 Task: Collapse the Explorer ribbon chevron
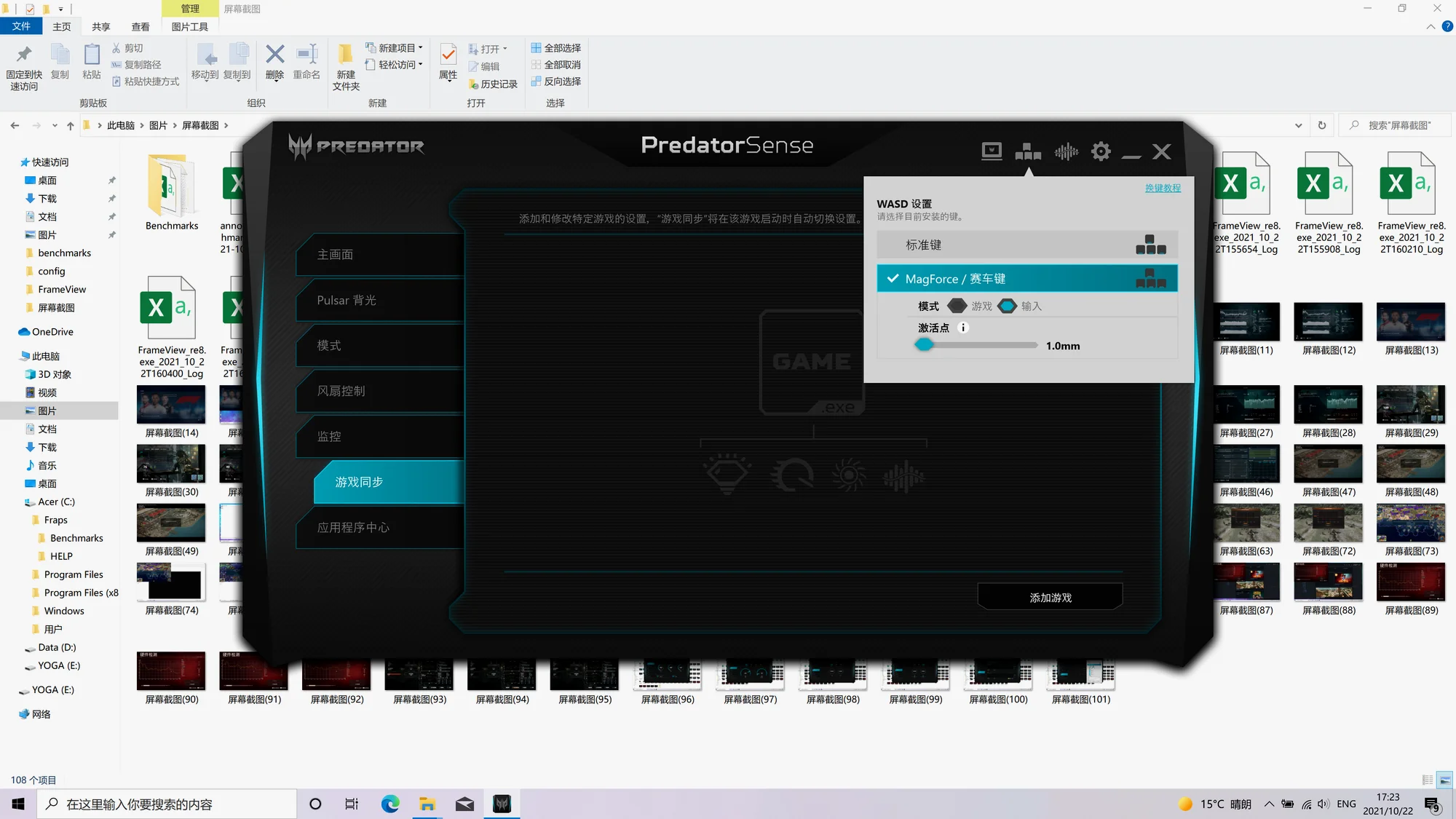tap(1431, 26)
